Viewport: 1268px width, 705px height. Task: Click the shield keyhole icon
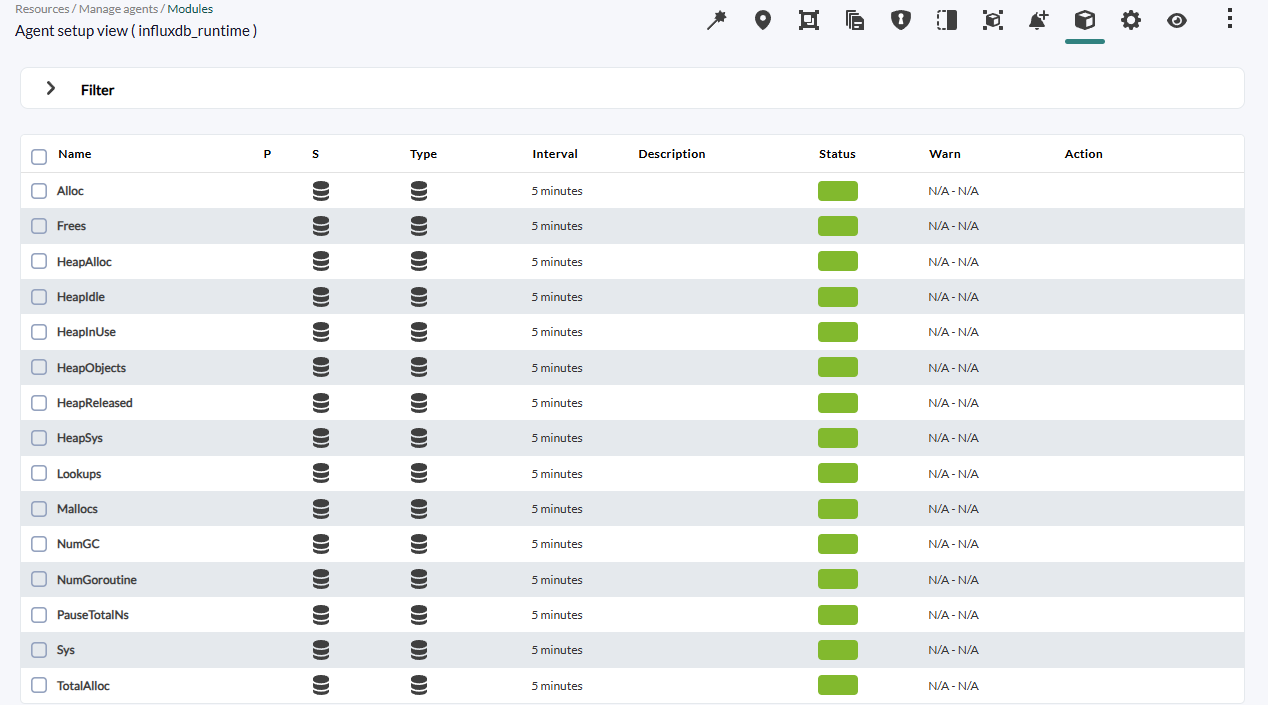tap(901, 20)
